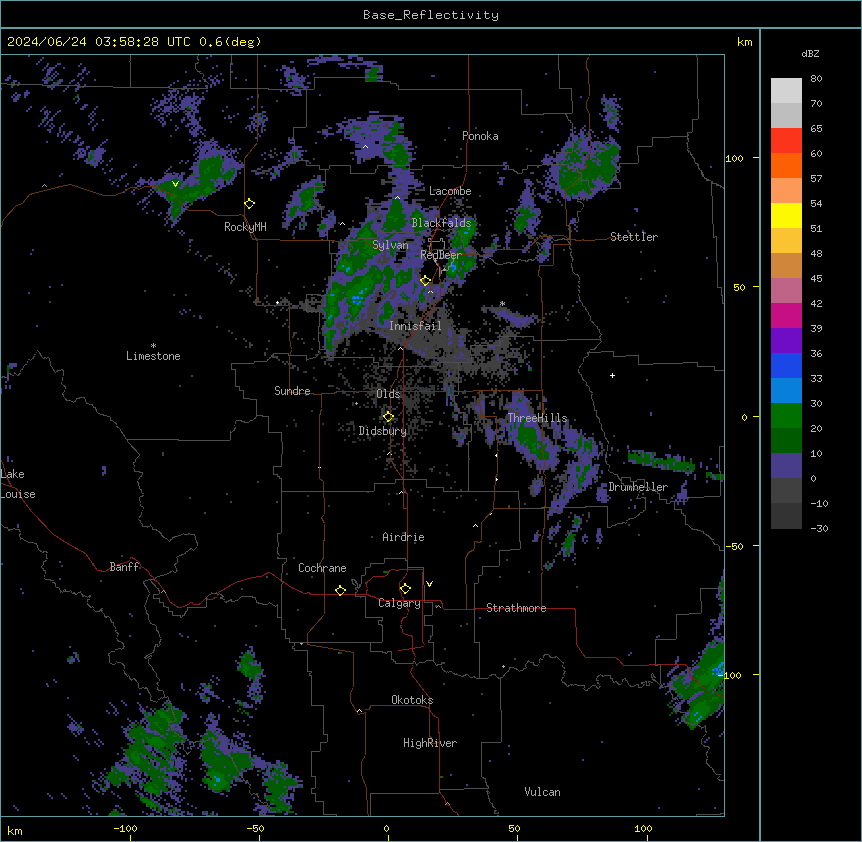This screenshot has height=842, width=862.
Task: Click the yellow station marker near RockyMH
Action: click(250, 204)
